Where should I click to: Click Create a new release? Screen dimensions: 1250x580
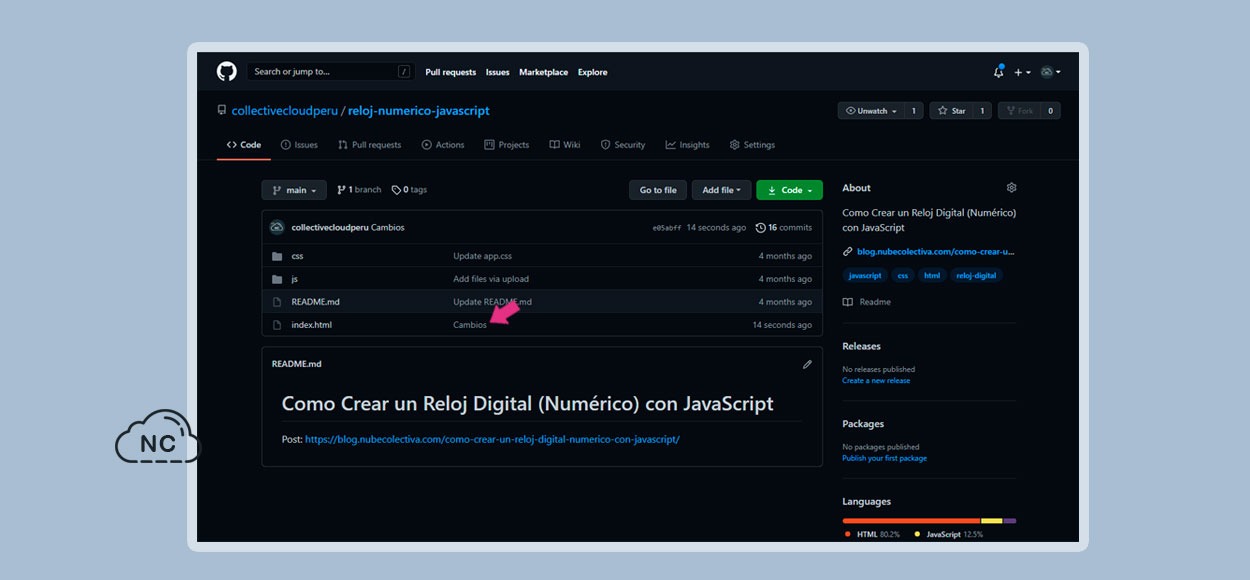coord(876,381)
